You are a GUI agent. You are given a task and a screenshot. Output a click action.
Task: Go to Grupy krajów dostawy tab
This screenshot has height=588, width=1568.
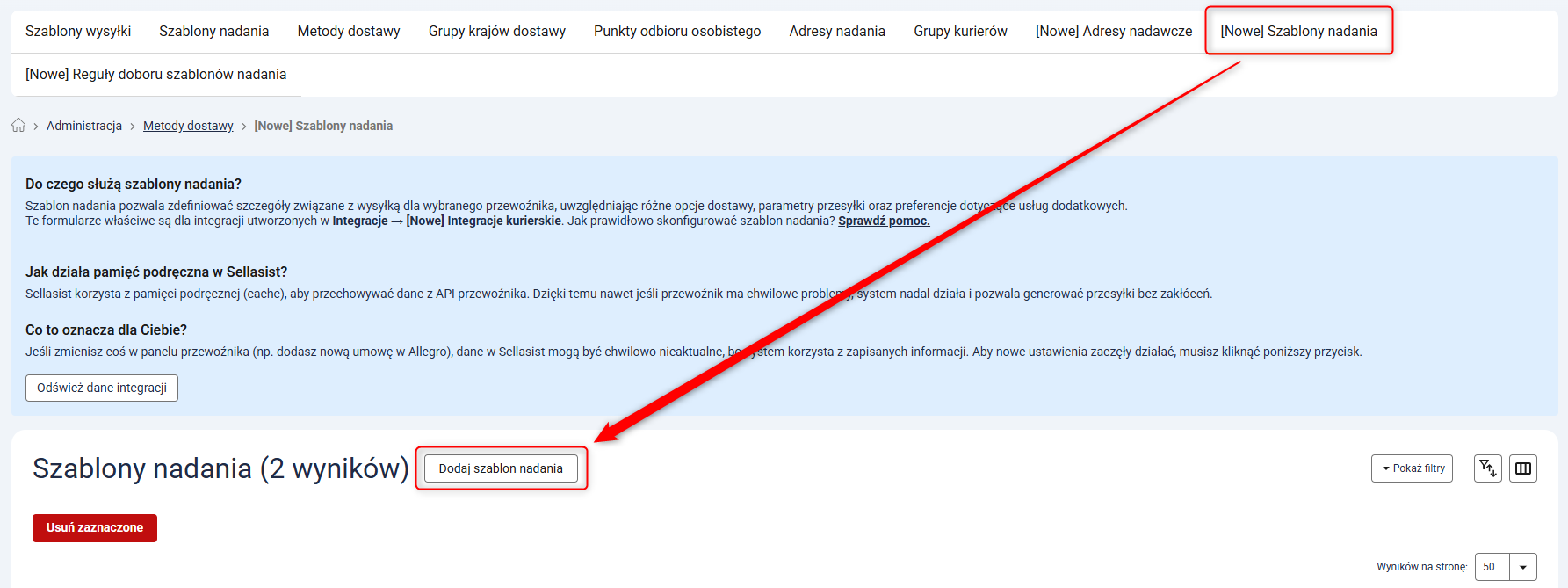(496, 32)
